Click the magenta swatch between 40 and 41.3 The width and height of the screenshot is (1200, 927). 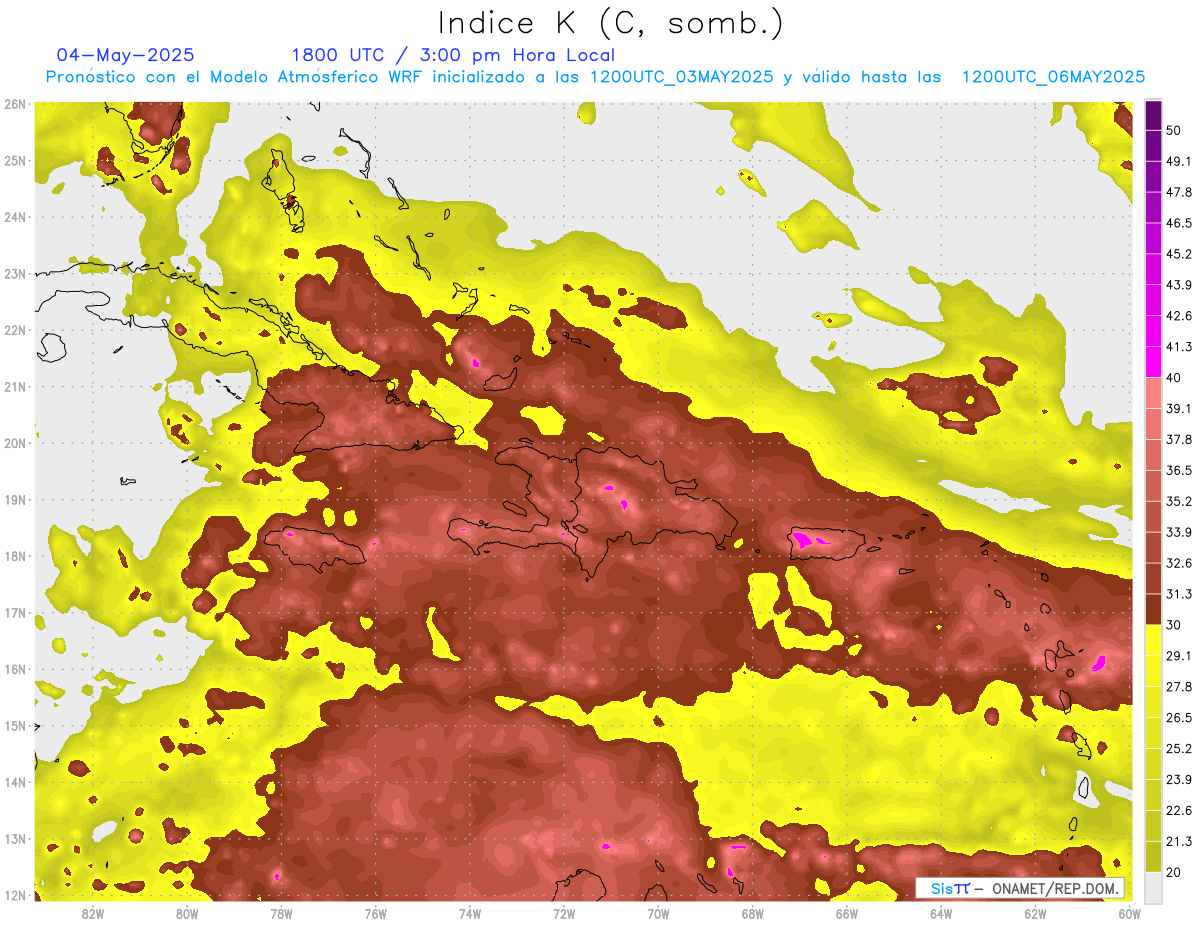click(1153, 362)
